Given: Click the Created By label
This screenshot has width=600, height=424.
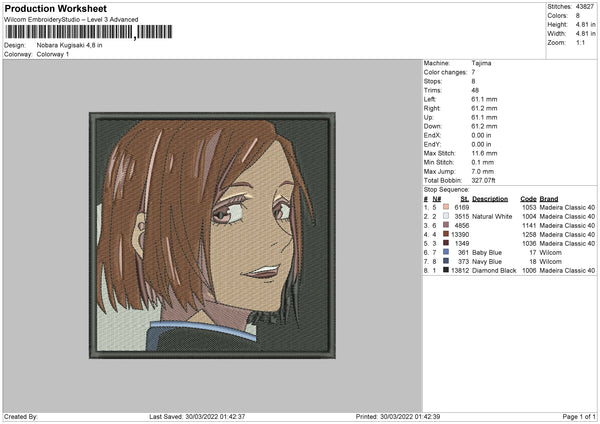Looking at the screenshot, I should [21, 417].
